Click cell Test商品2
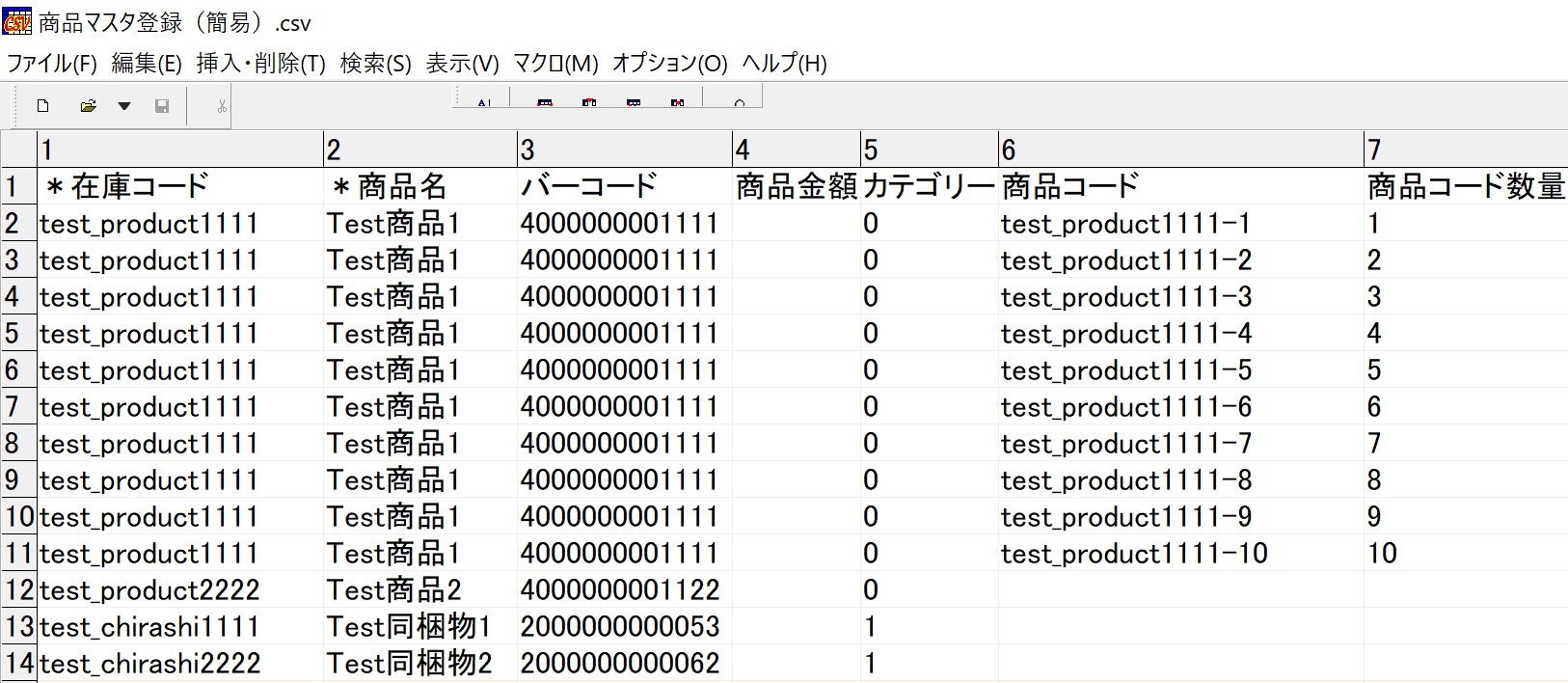 click(420, 589)
